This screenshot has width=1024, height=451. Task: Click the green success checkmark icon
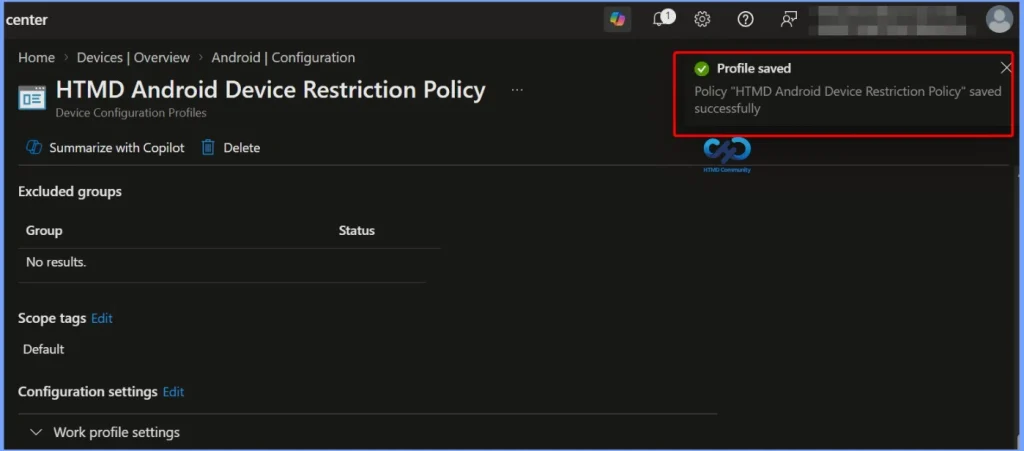702,69
